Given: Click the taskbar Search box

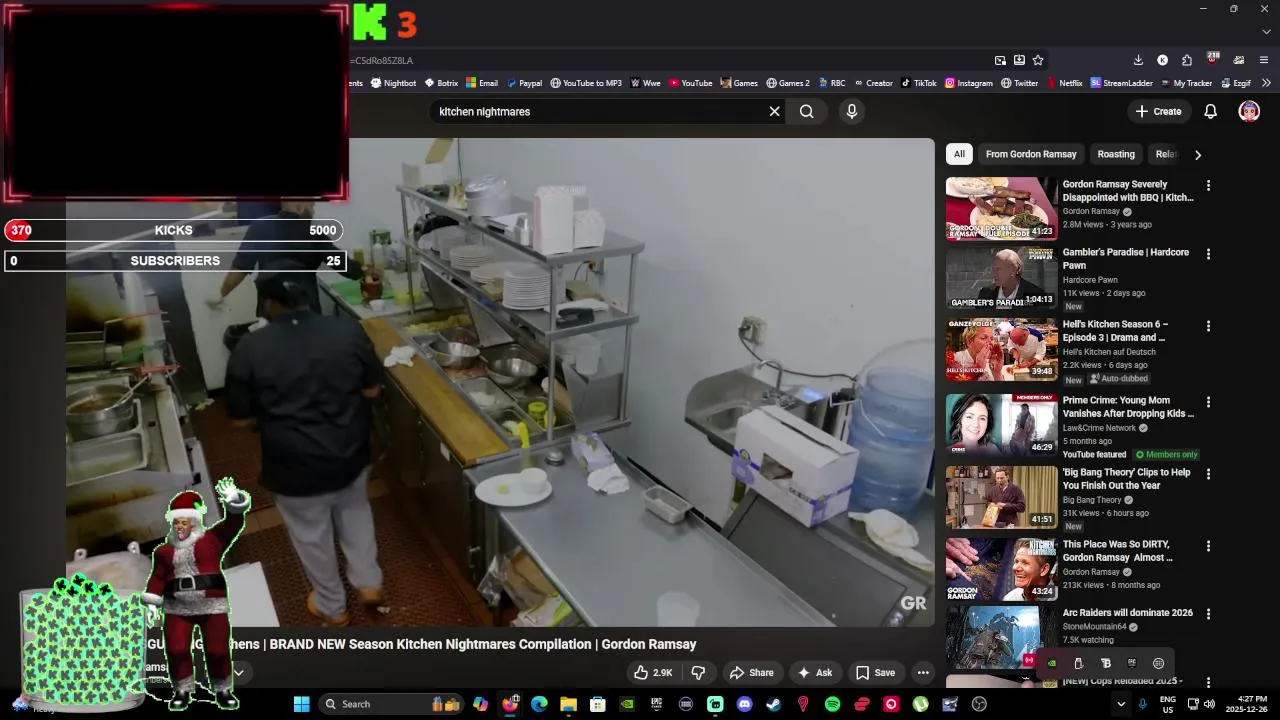Looking at the screenshot, I should pos(390,704).
